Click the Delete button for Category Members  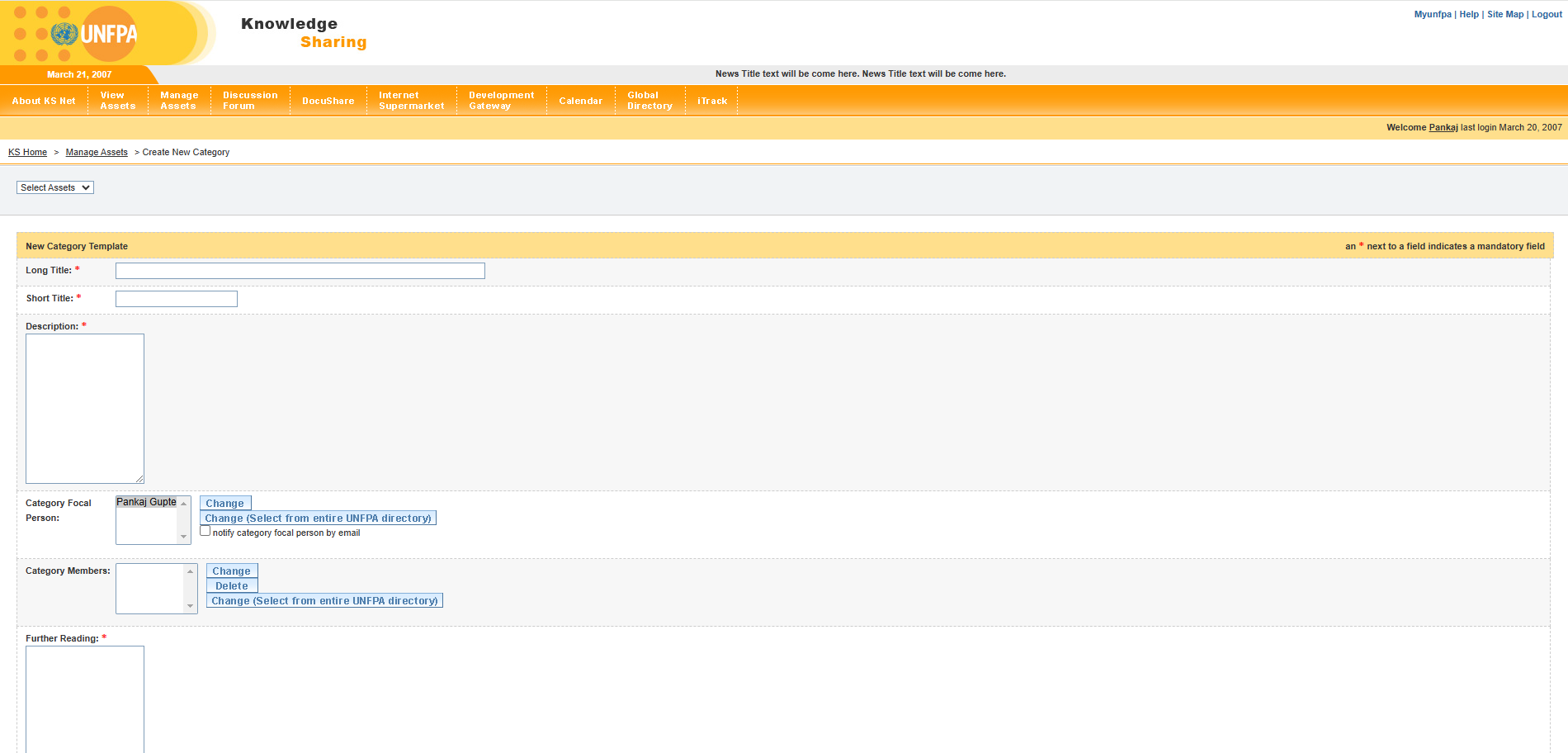click(232, 586)
